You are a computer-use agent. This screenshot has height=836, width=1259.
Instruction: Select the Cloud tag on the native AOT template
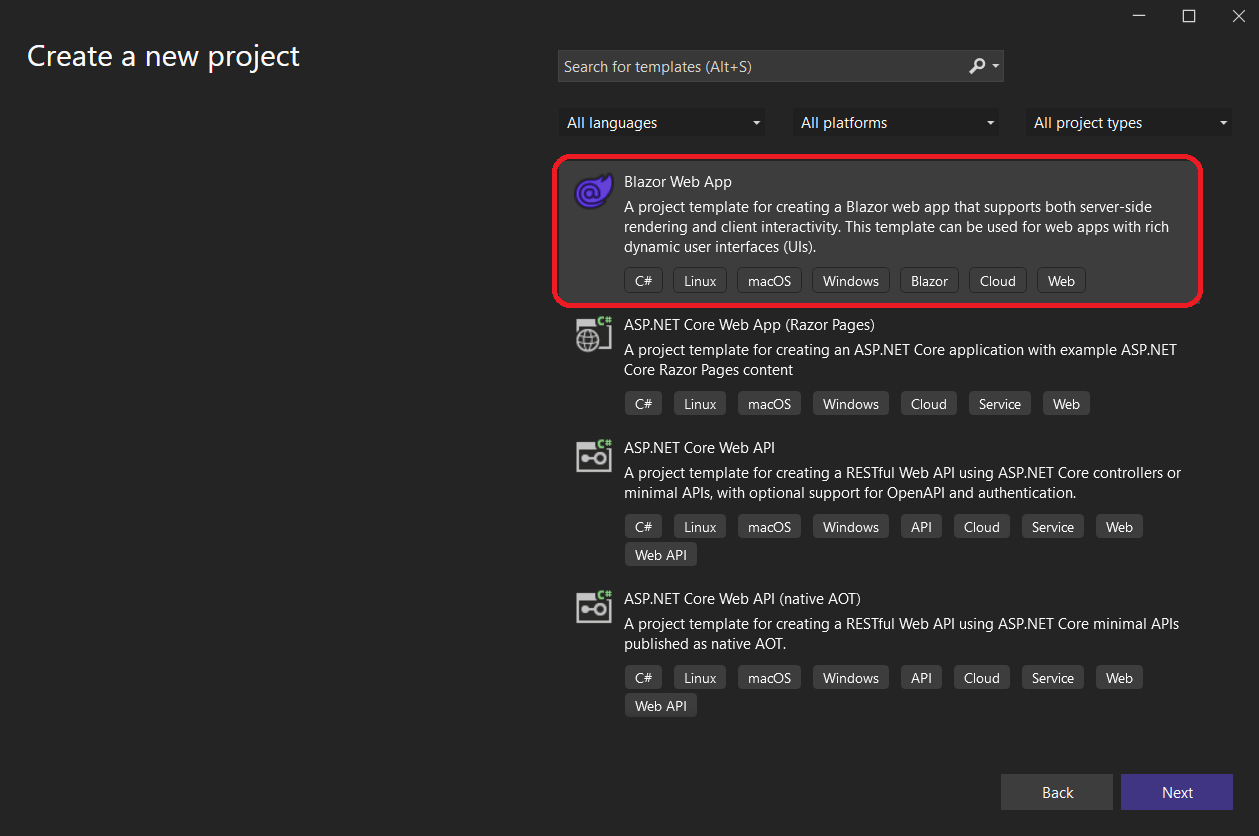(x=981, y=677)
